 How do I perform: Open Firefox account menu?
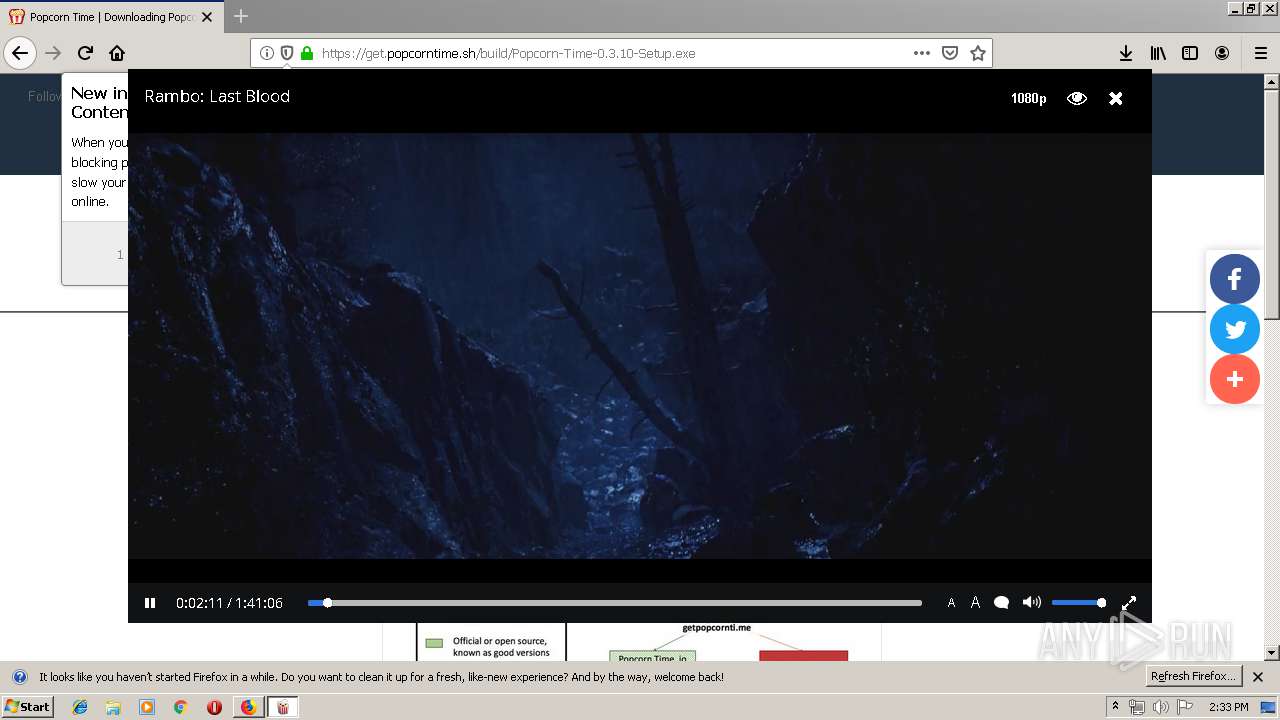point(1222,53)
